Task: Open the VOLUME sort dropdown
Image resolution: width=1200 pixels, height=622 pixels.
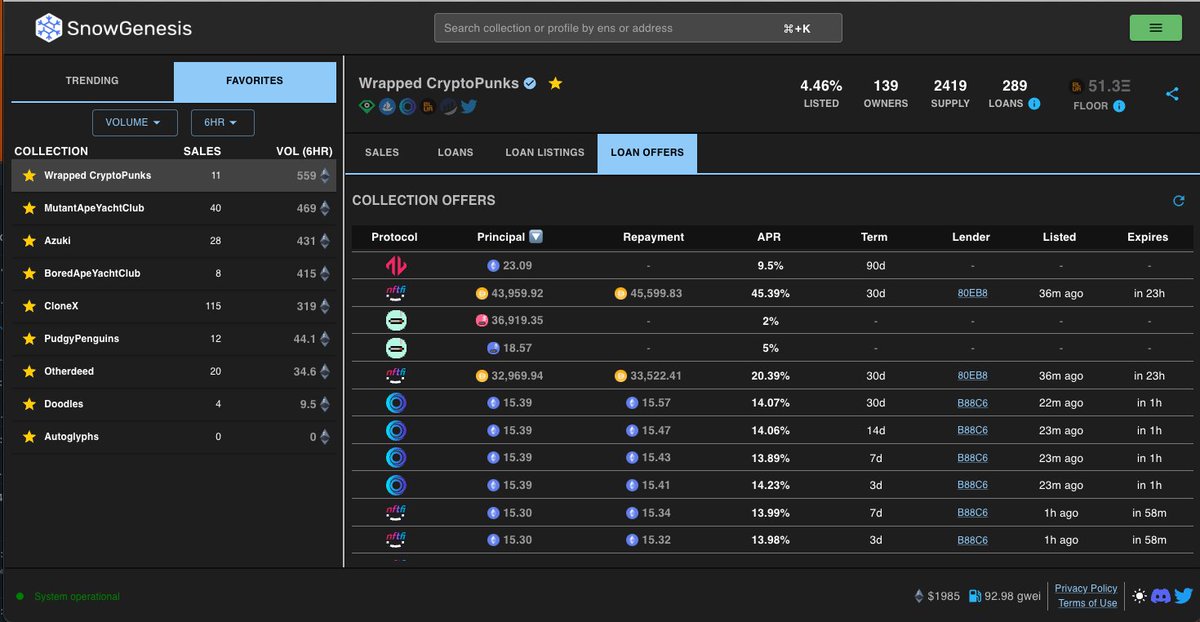Action: coord(135,123)
